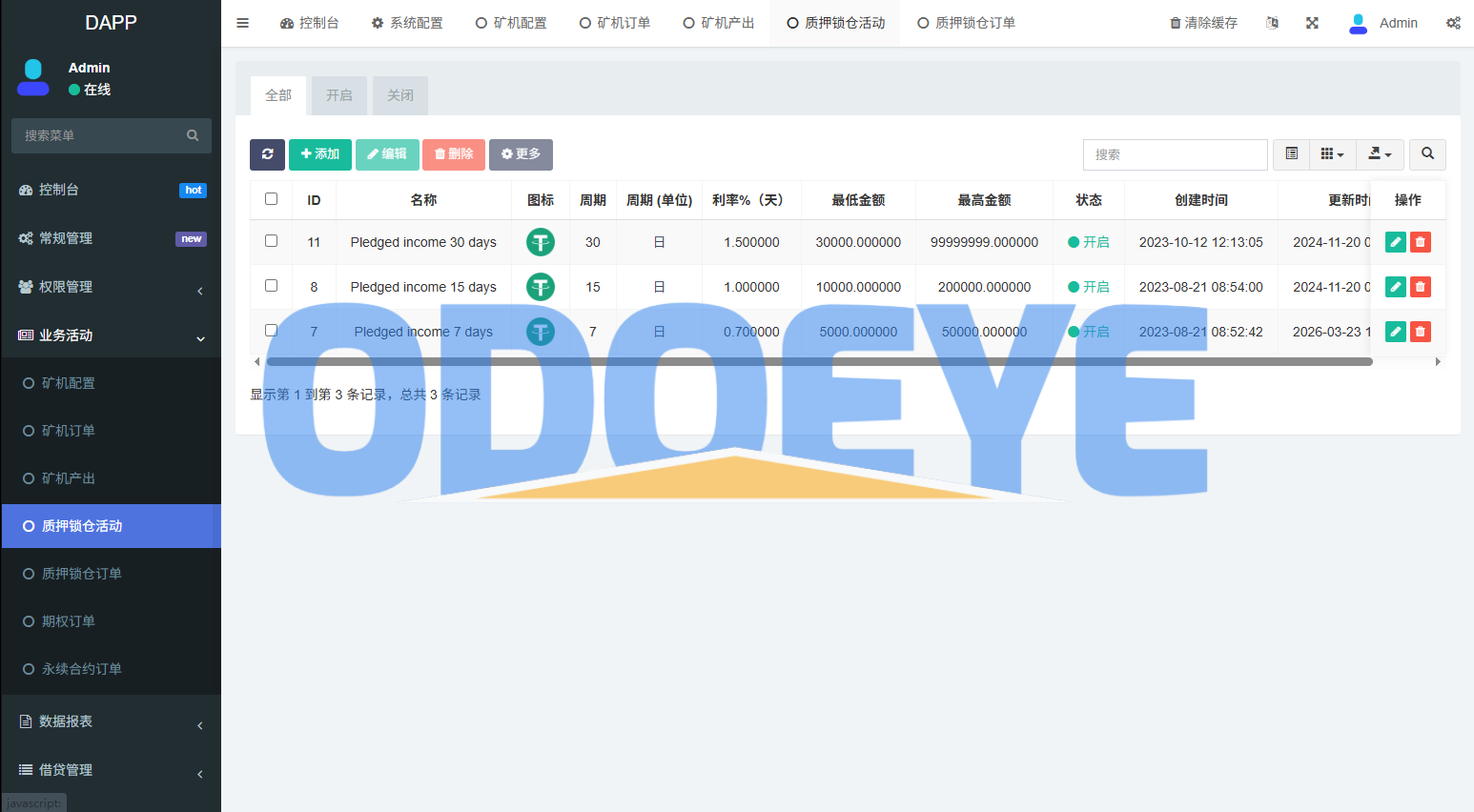Click the sidebar Admin profile picture
This screenshot has height=812, width=1474.
(x=33, y=77)
